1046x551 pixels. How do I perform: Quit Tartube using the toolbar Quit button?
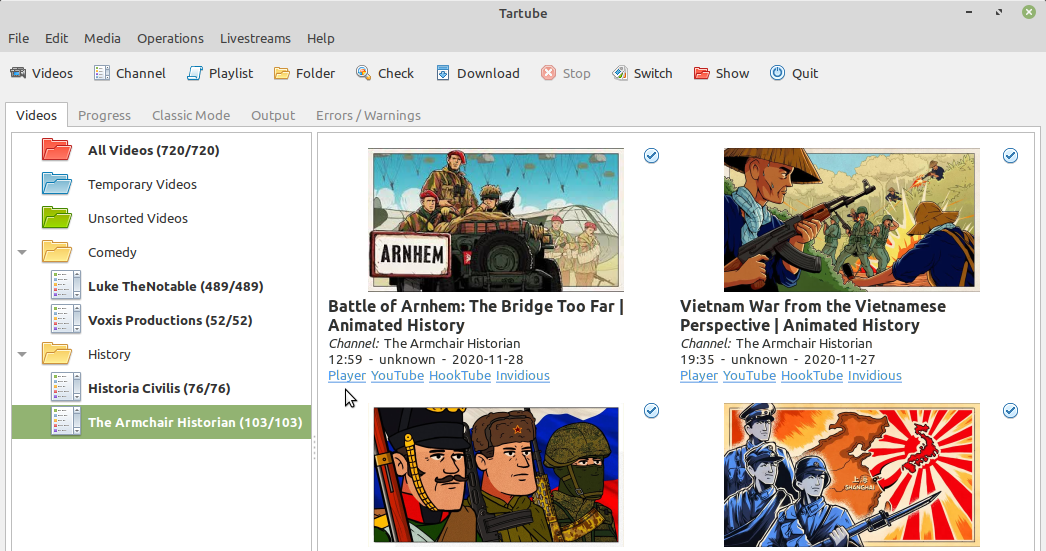point(793,73)
